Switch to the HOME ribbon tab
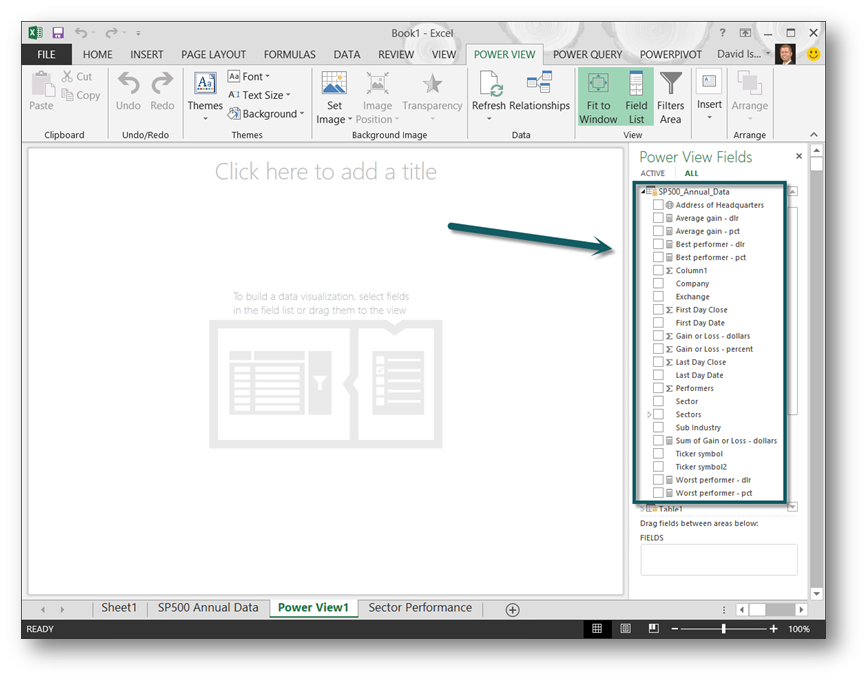 pyautogui.click(x=97, y=54)
